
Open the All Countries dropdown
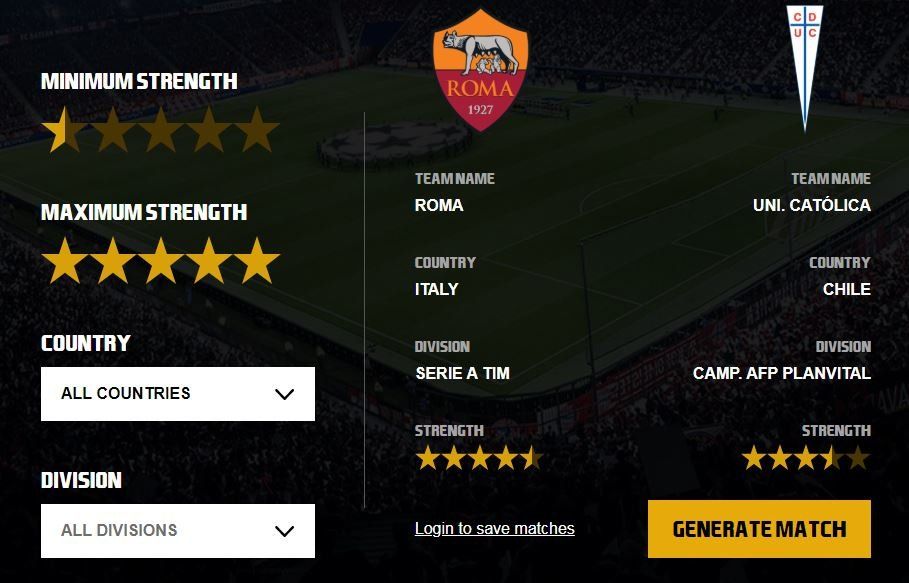178,393
